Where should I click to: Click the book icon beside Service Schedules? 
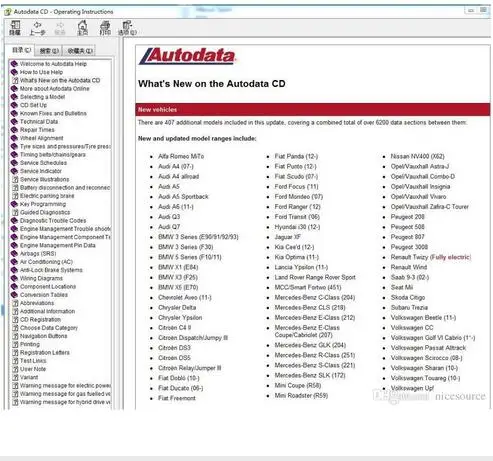click(x=14, y=163)
